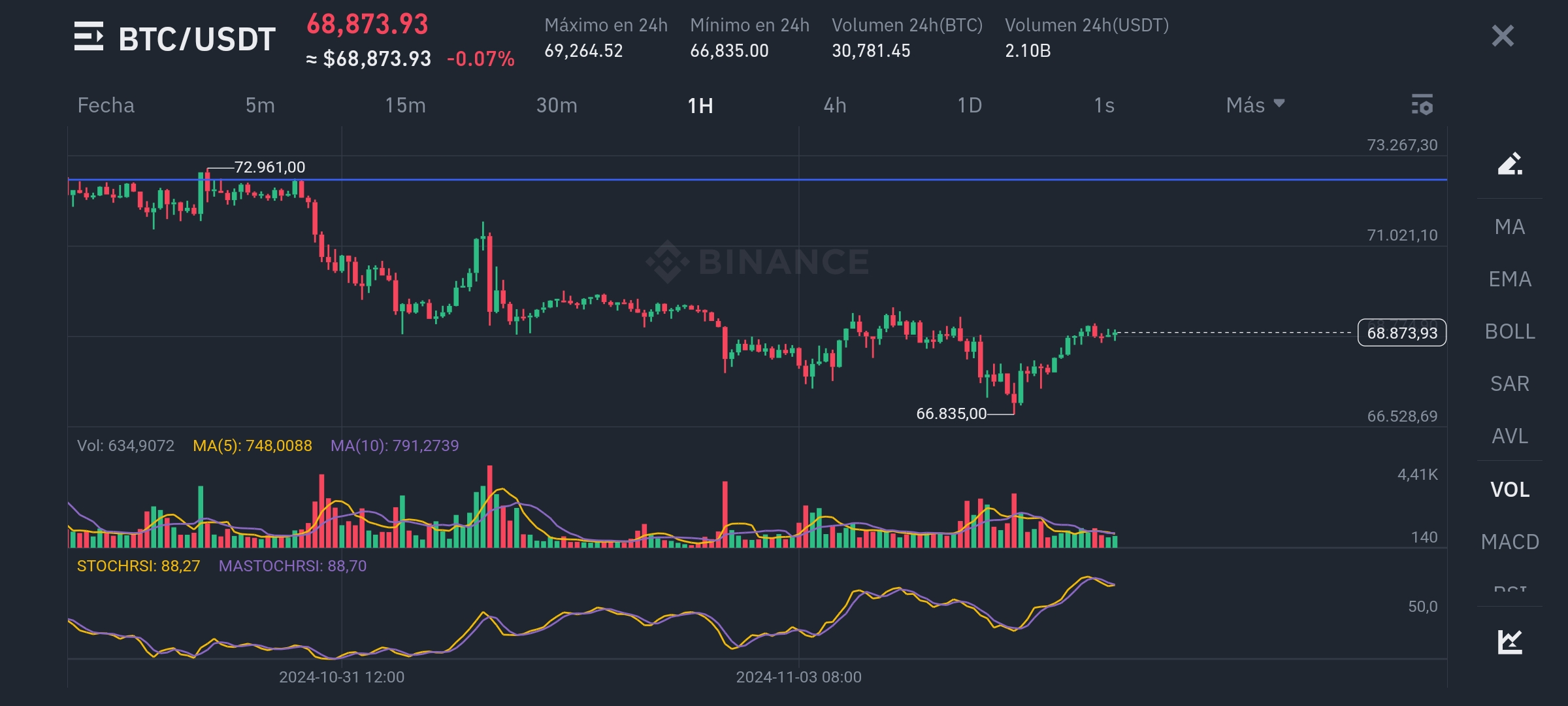Image resolution: width=1568 pixels, height=706 pixels.
Task: Select the 15m timeframe
Action: (405, 105)
